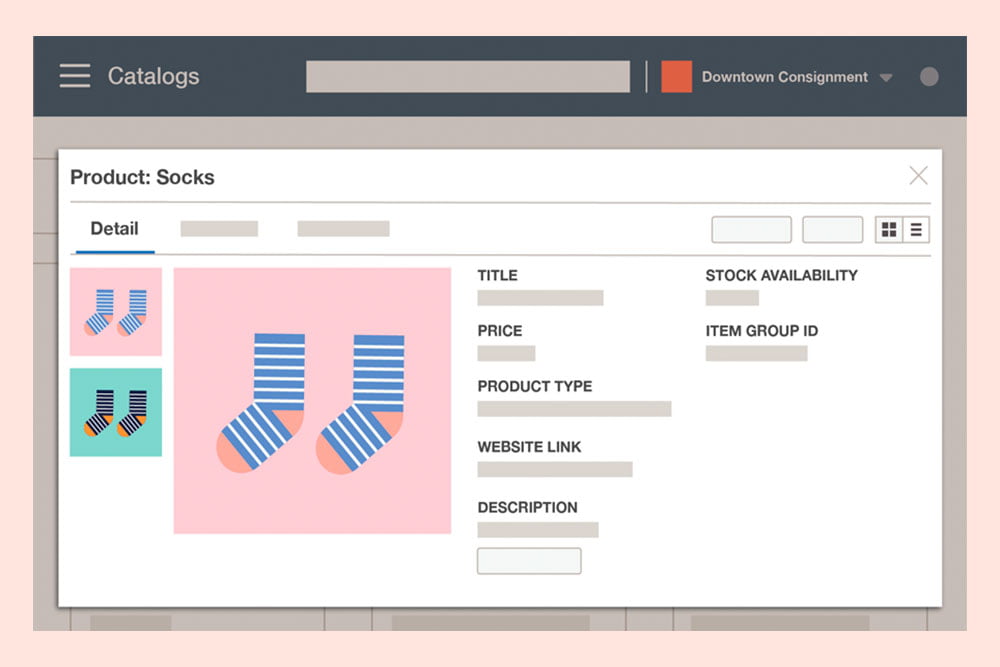Click the top search bar
This screenshot has width=1000, height=667.
467,76
